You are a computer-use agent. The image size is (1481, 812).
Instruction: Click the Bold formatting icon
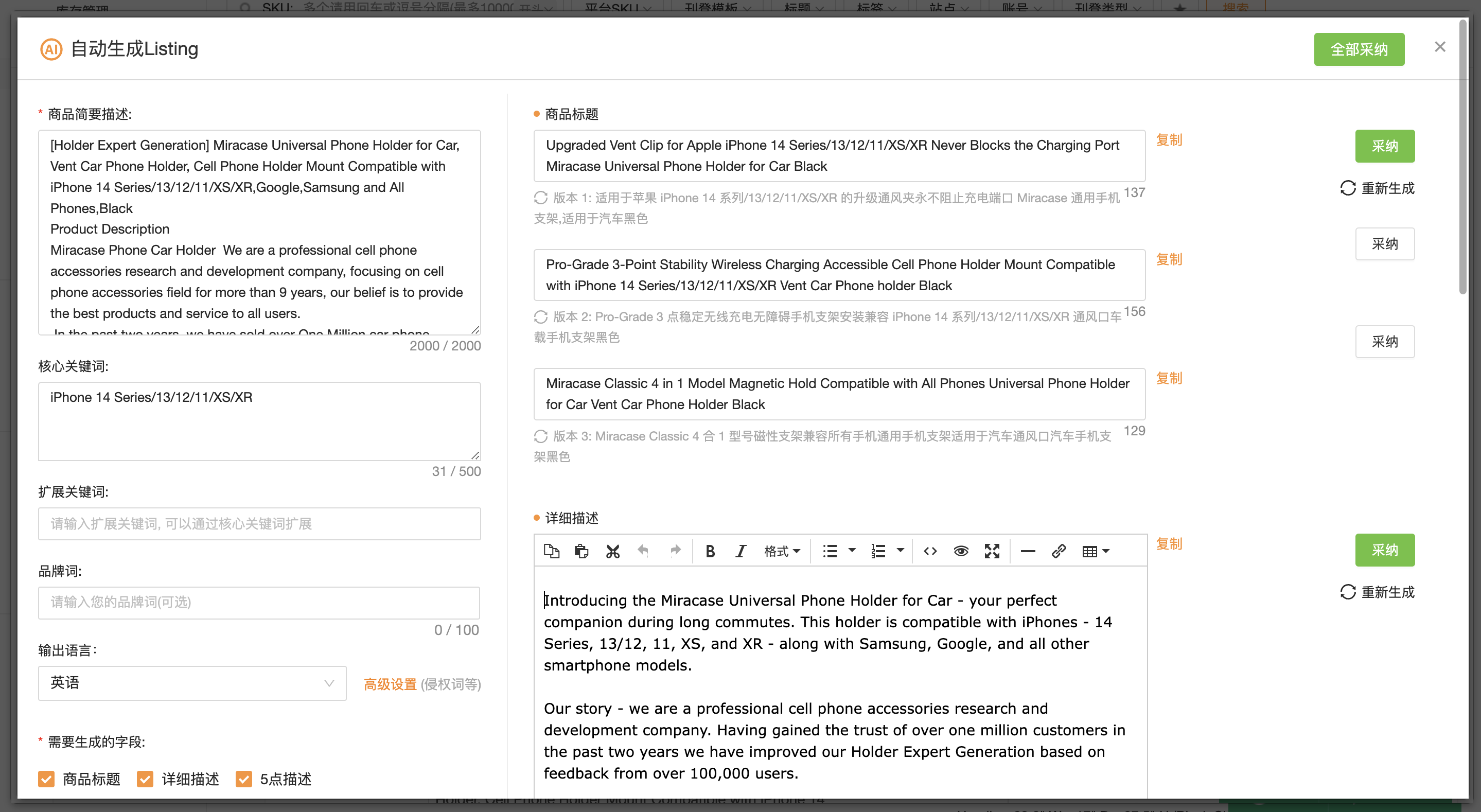(x=710, y=551)
